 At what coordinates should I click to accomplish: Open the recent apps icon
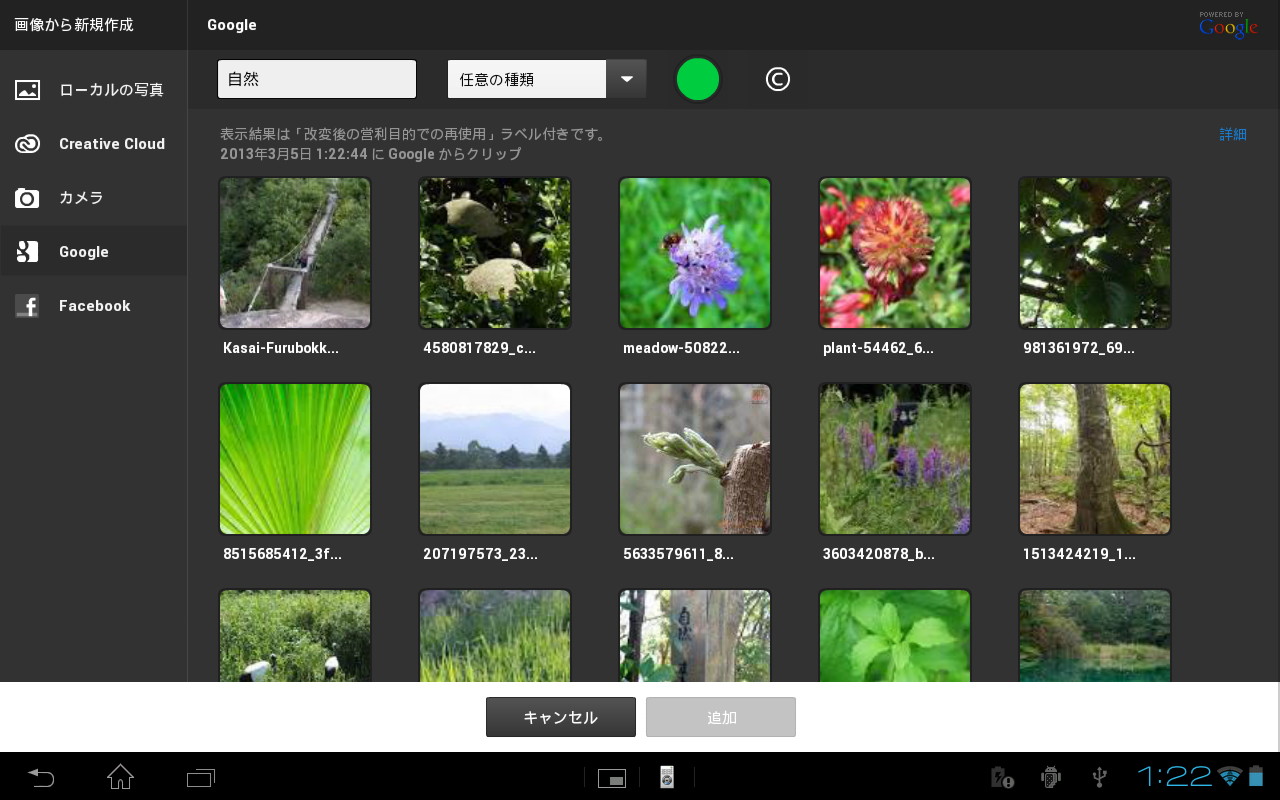(200, 777)
